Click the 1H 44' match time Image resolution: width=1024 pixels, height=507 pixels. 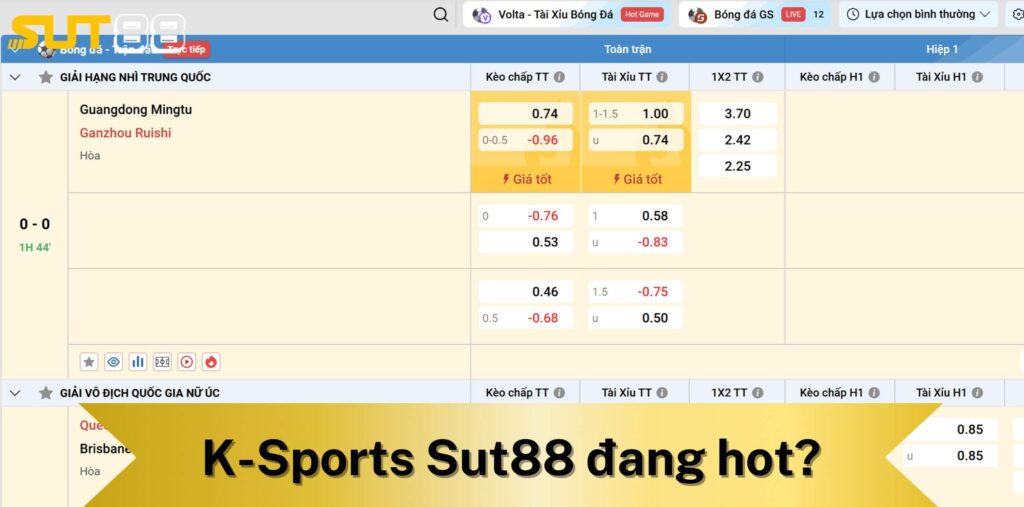35,248
